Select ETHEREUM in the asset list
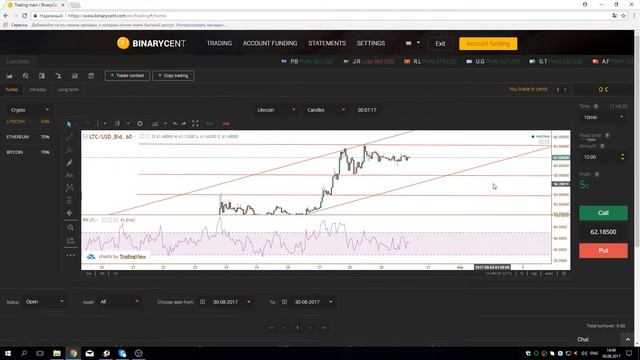Viewport: 640px width, 360px height. (27, 137)
